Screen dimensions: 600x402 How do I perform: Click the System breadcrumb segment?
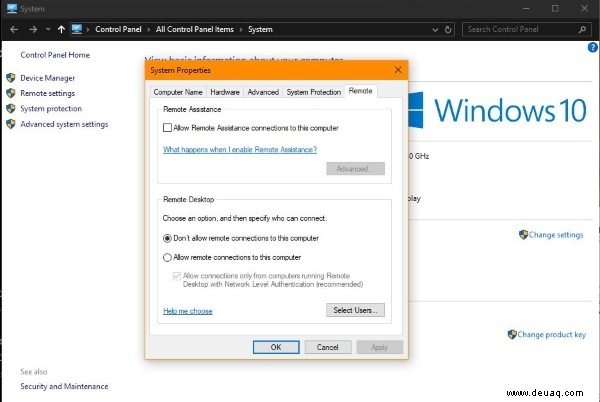(x=260, y=29)
